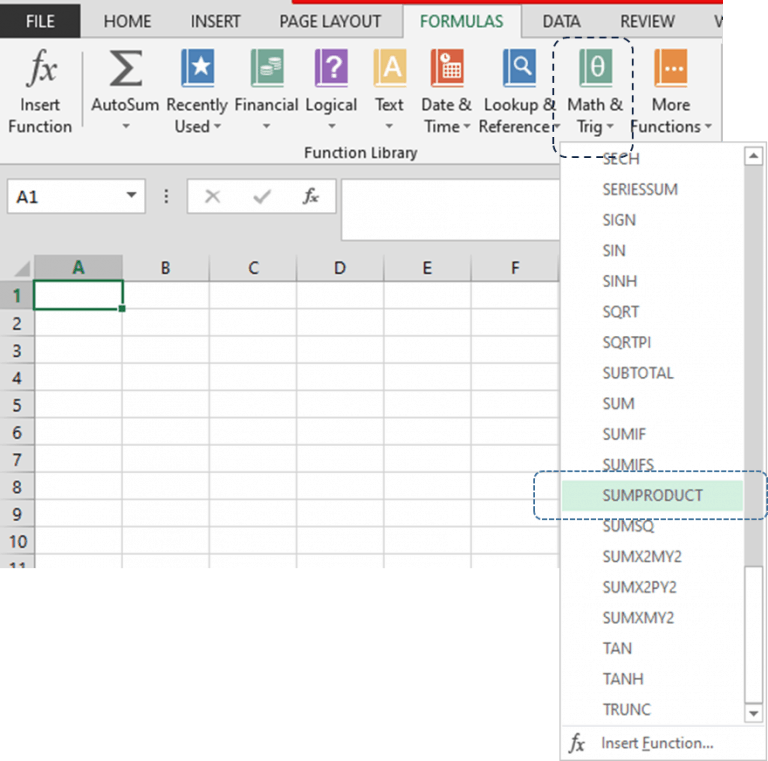Switch to the HOME tab
768x761 pixels.
pyautogui.click(x=127, y=22)
